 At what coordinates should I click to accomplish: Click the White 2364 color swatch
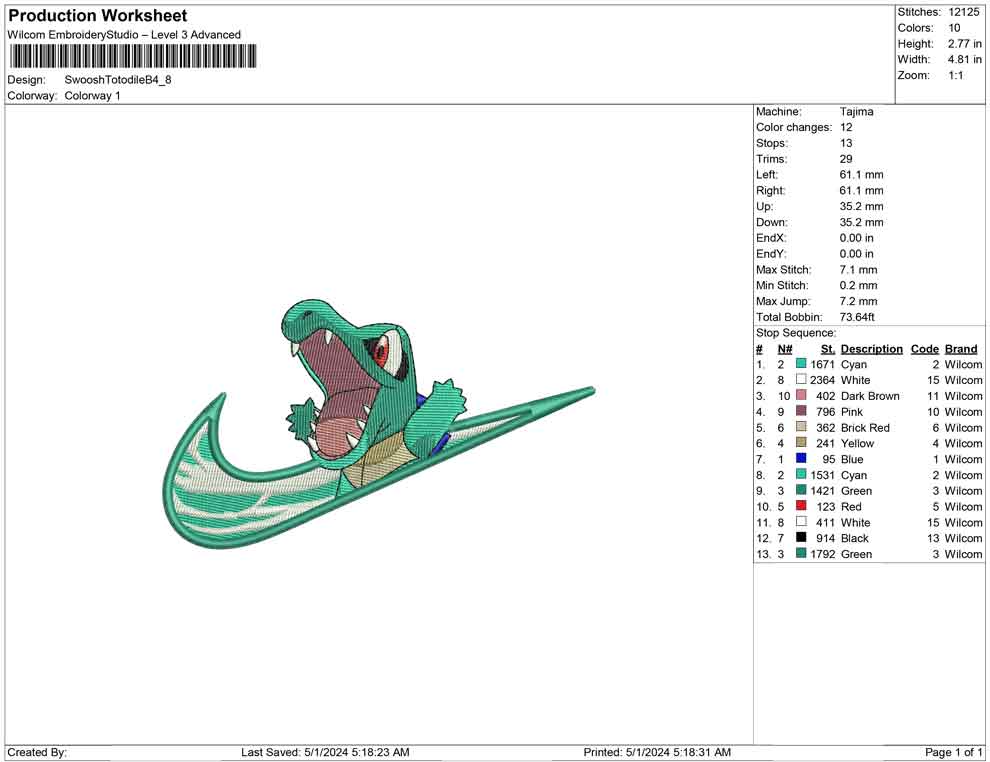pyautogui.click(x=801, y=379)
